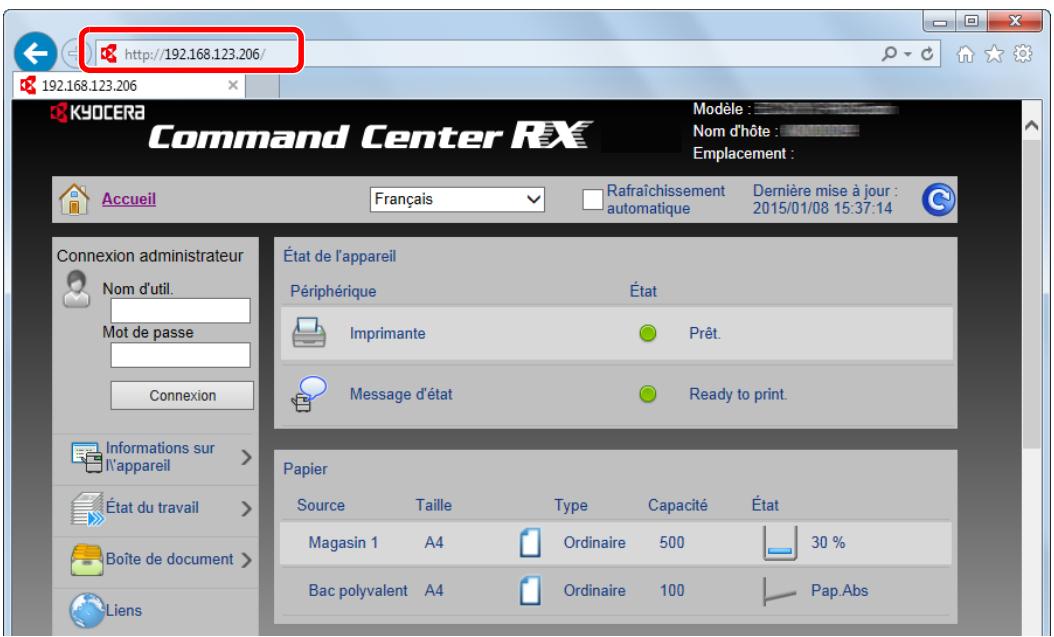Click the dropdown arrow beside search magnifier
Image resolution: width=1054 pixels, height=637 pixels.
907,54
